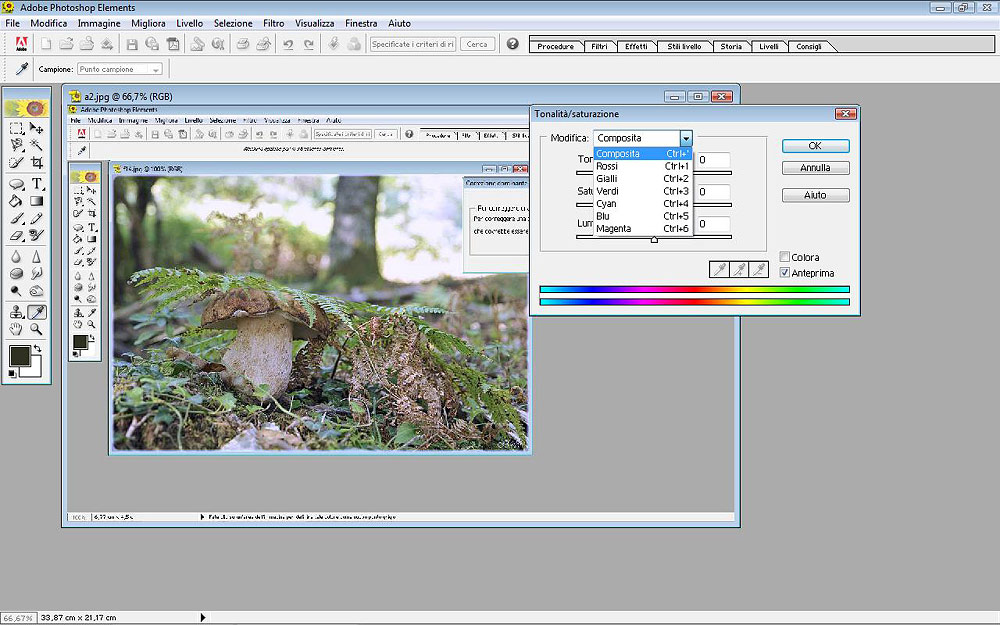Select the Paint Bucket tool
1000x625 pixels.
pyautogui.click(x=17, y=201)
